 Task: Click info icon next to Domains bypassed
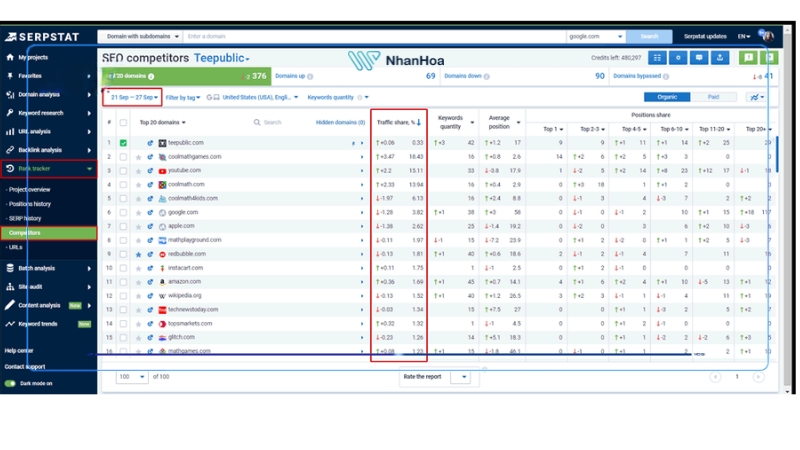(666, 77)
